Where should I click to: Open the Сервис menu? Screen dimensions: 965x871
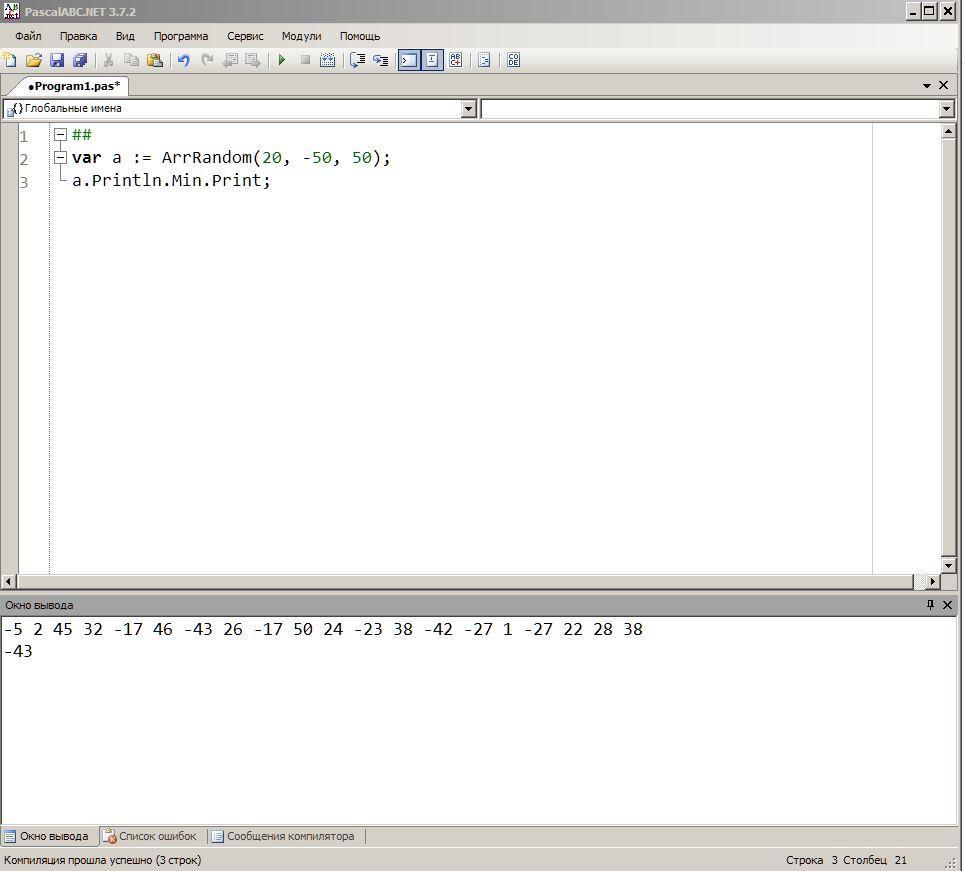tap(245, 36)
